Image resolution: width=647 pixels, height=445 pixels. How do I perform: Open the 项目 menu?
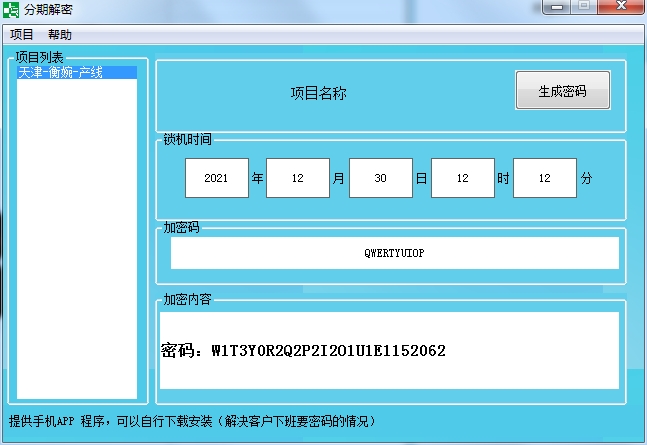point(21,34)
